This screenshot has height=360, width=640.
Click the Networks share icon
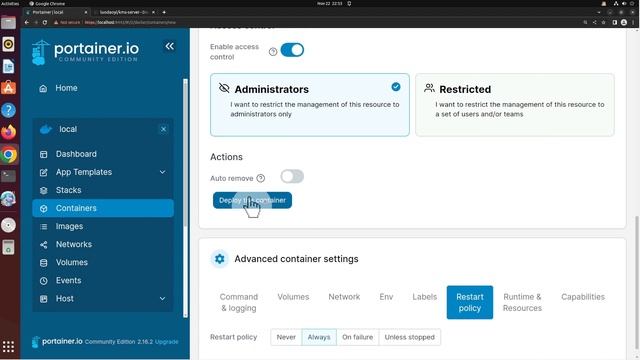[x=43, y=244]
